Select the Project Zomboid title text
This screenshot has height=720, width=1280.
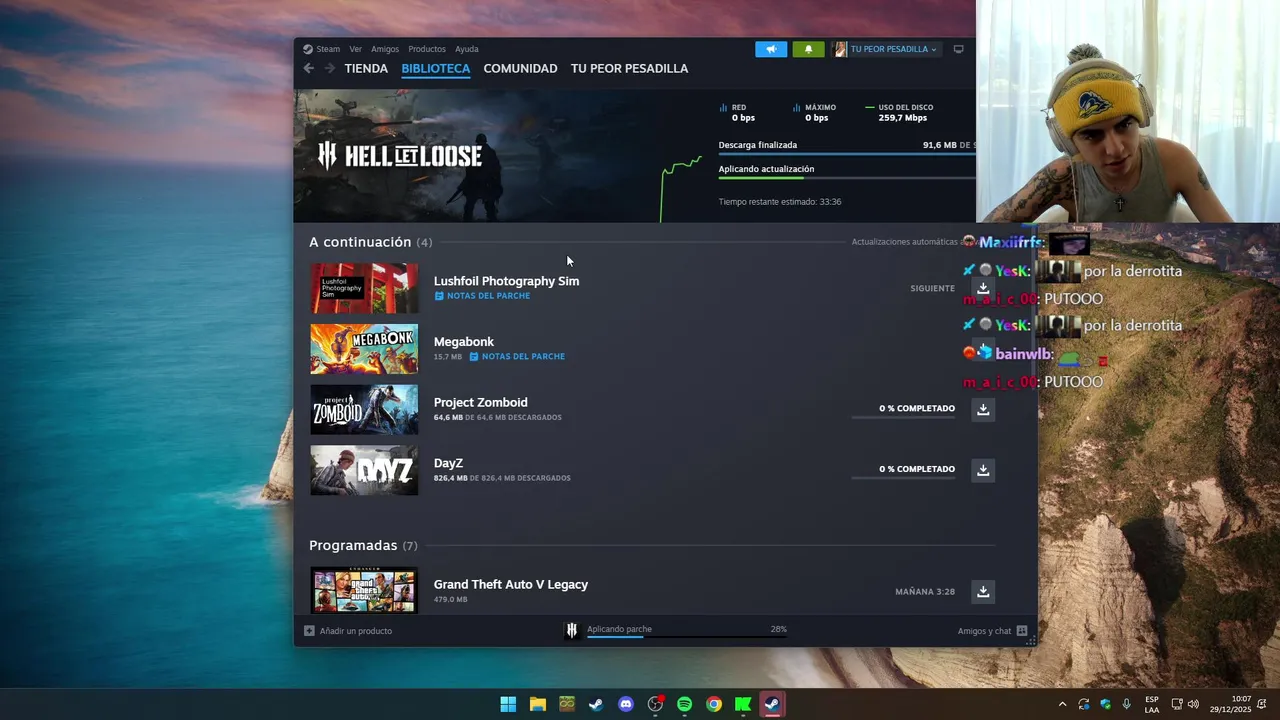480,403
